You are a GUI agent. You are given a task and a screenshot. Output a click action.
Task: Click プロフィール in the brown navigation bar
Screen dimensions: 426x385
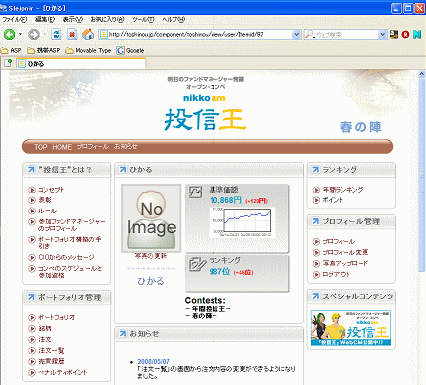click(93, 147)
